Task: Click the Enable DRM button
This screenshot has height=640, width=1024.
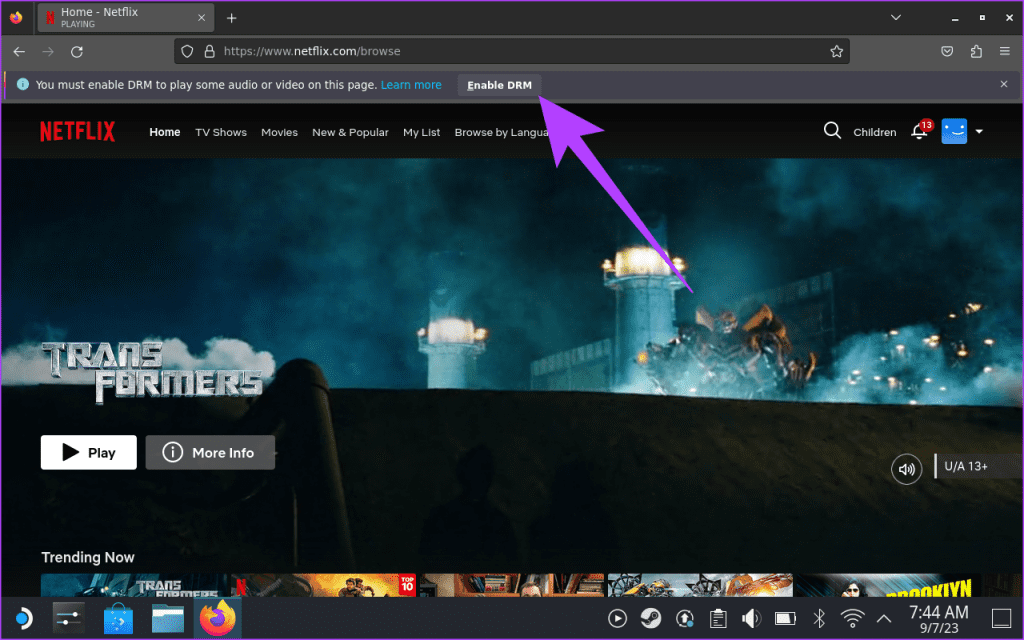Action: [x=498, y=85]
